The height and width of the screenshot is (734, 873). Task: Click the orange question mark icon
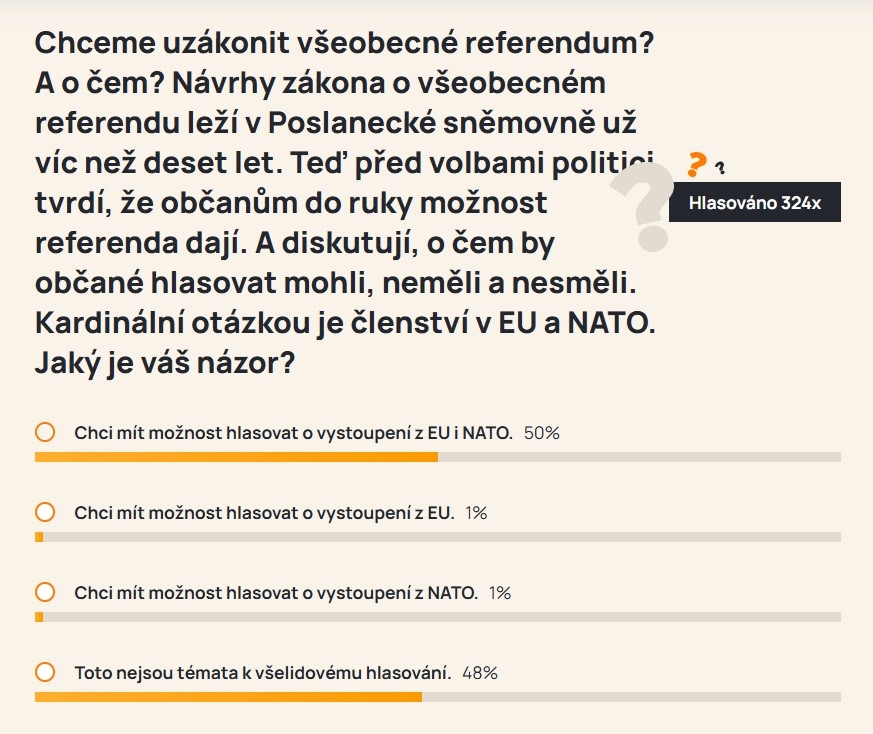[x=696, y=164]
